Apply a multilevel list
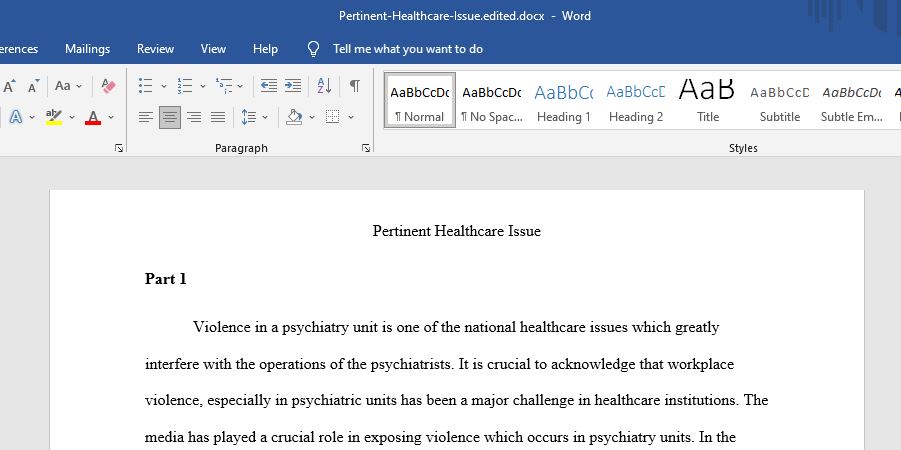The height and width of the screenshot is (450, 901). click(224, 86)
